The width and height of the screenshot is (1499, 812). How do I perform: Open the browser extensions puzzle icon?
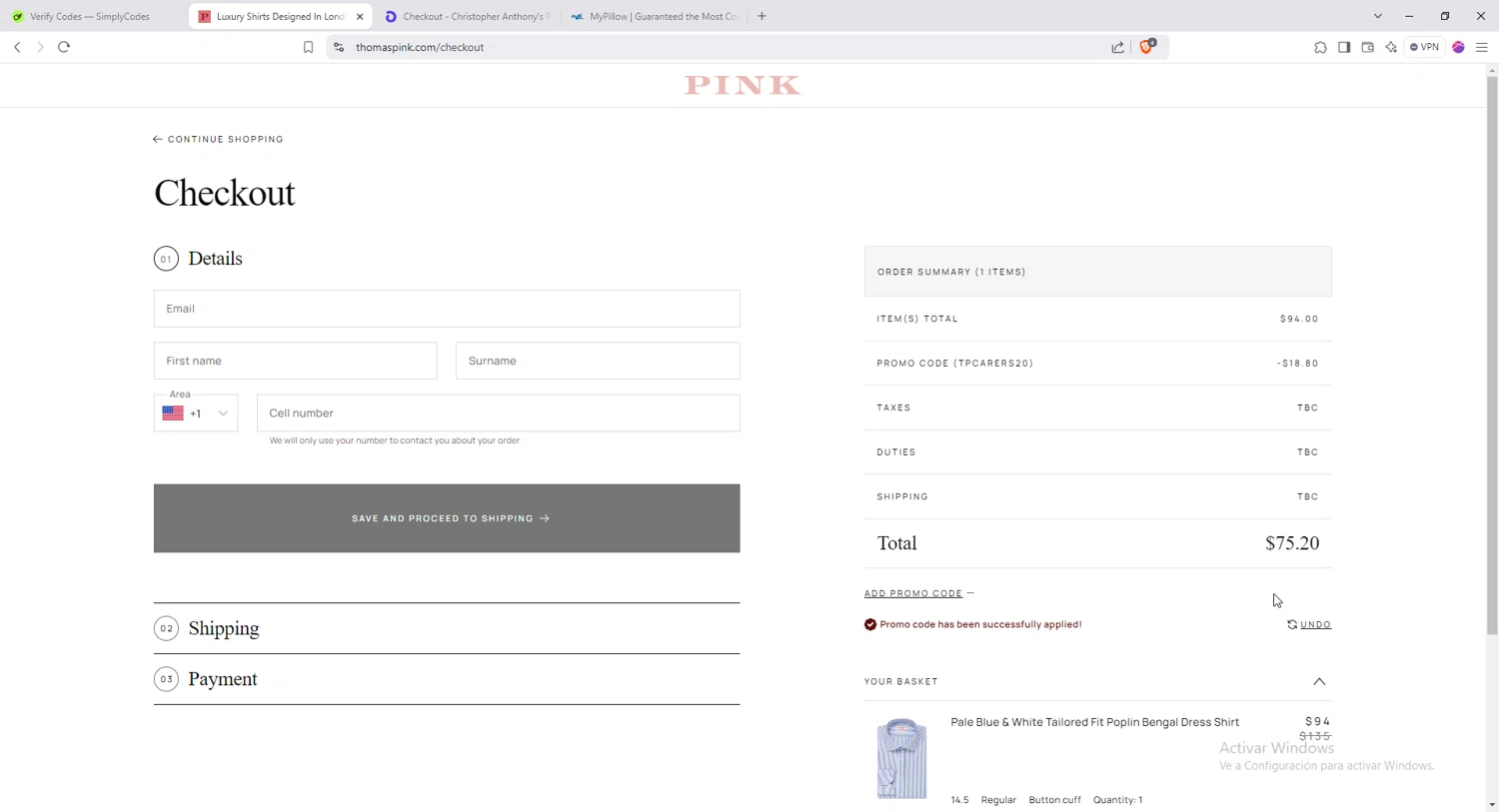(x=1320, y=47)
